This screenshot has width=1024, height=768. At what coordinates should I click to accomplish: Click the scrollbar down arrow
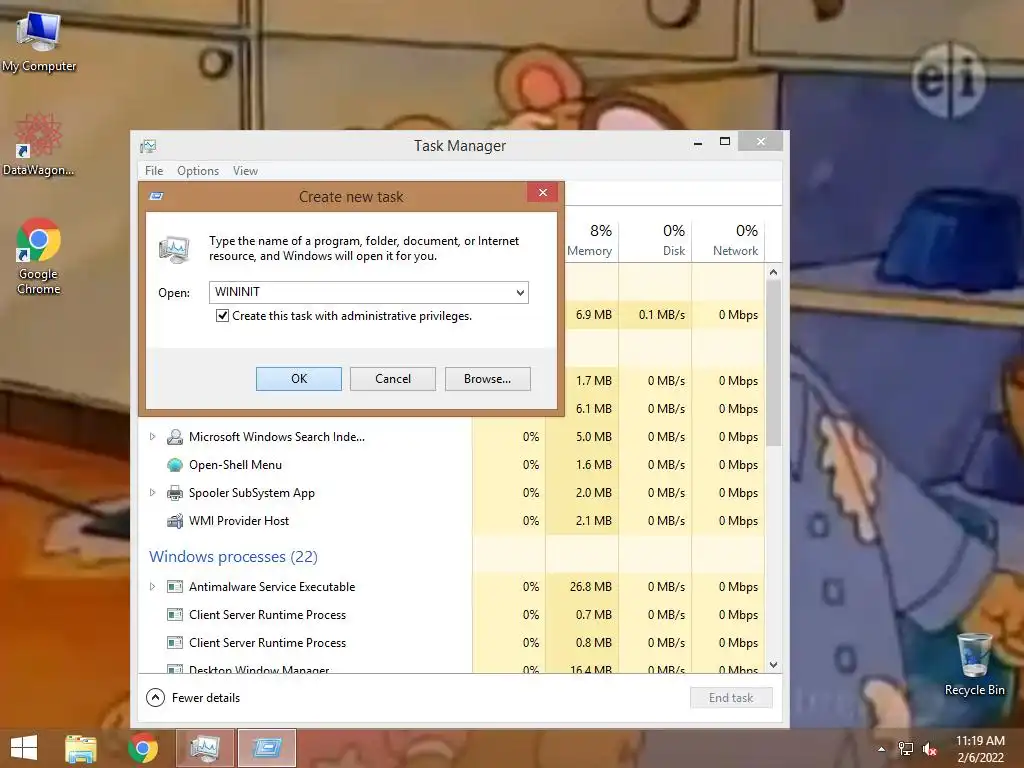(773, 665)
